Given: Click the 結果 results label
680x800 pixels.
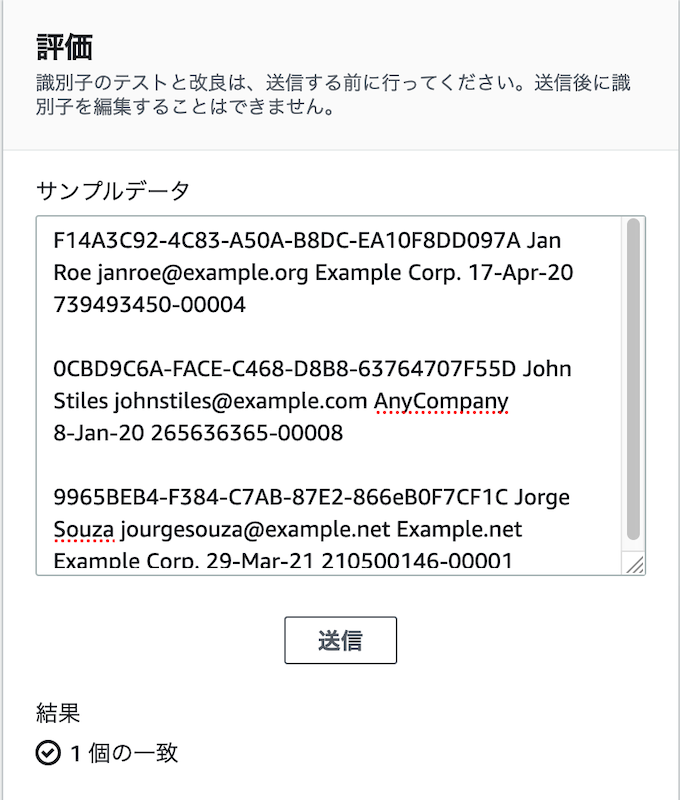Looking at the screenshot, I should click(x=57, y=713).
